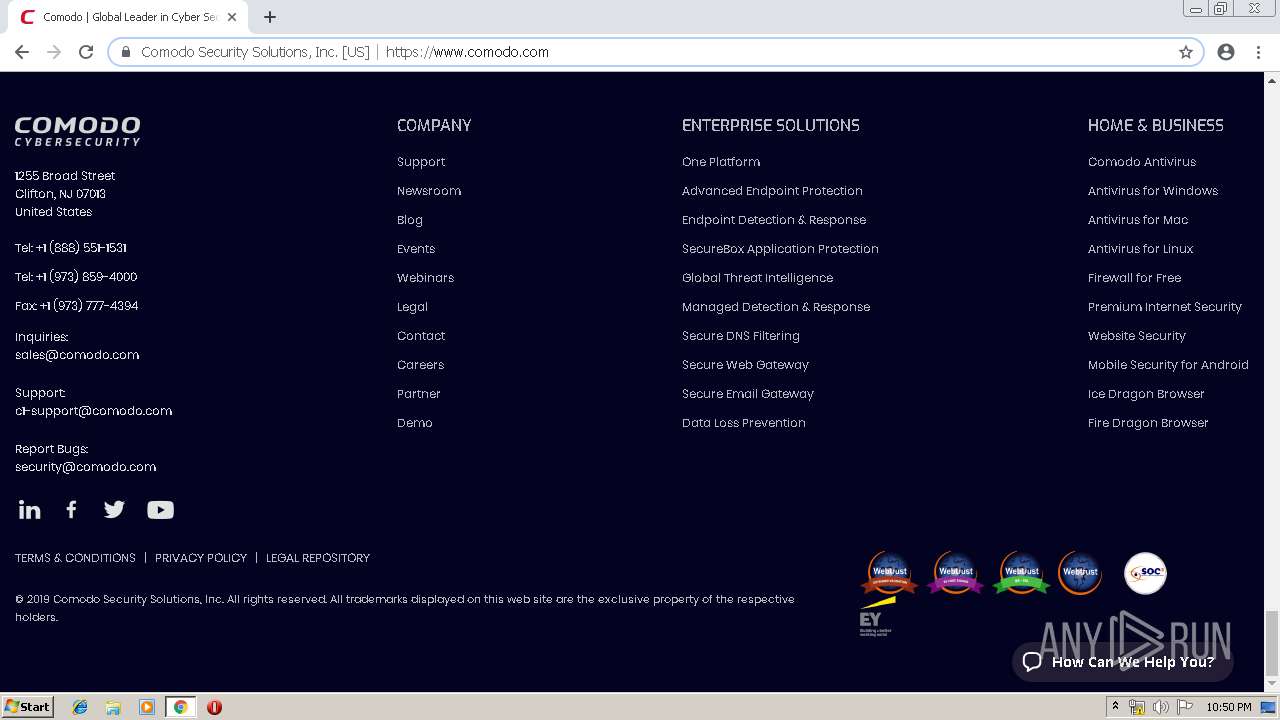This screenshot has width=1280, height=720.
Task: Click the EY logo badge
Action: [x=876, y=618]
